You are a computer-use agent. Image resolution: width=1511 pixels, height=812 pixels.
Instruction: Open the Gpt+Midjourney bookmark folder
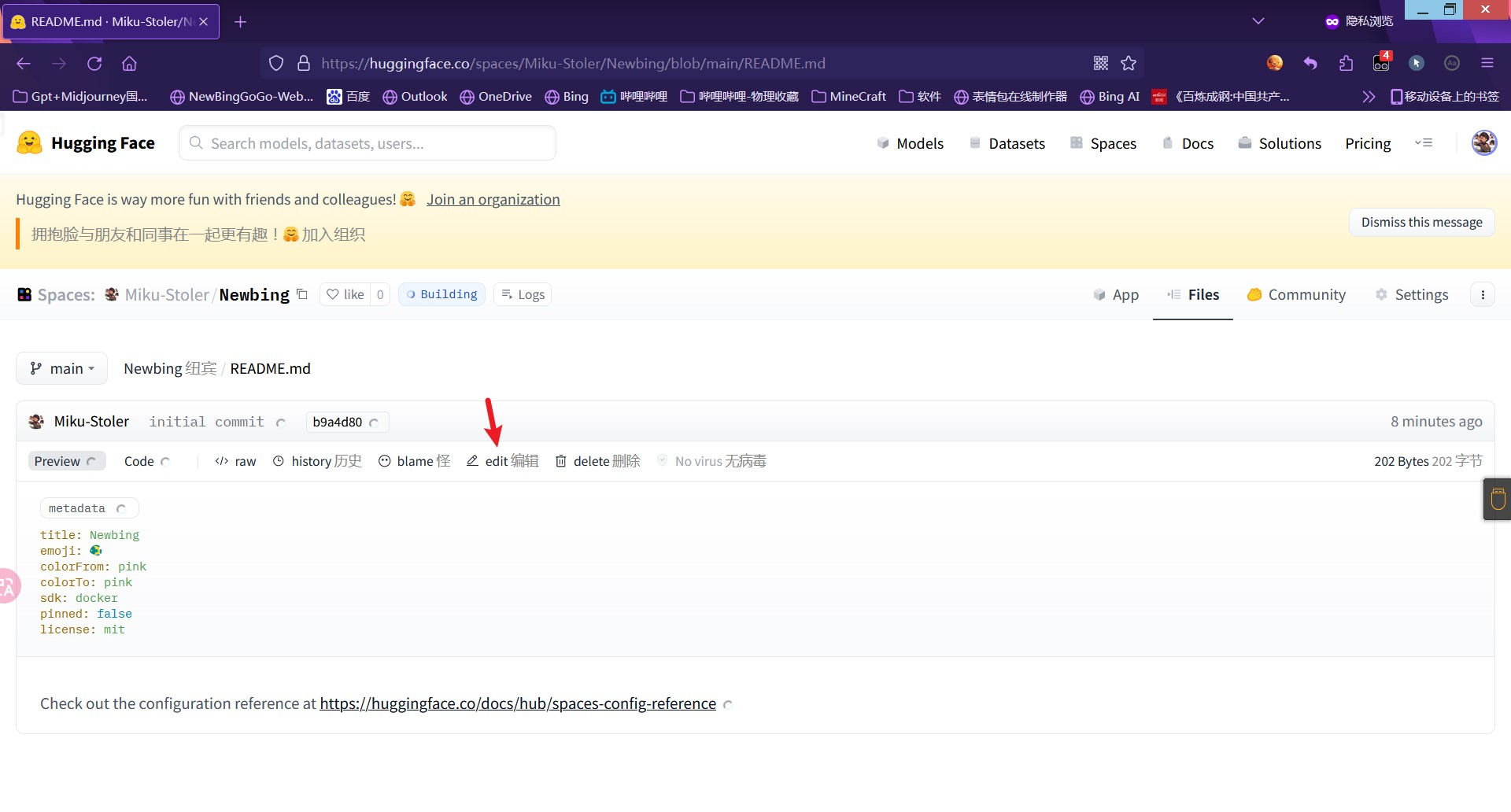(x=81, y=97)
